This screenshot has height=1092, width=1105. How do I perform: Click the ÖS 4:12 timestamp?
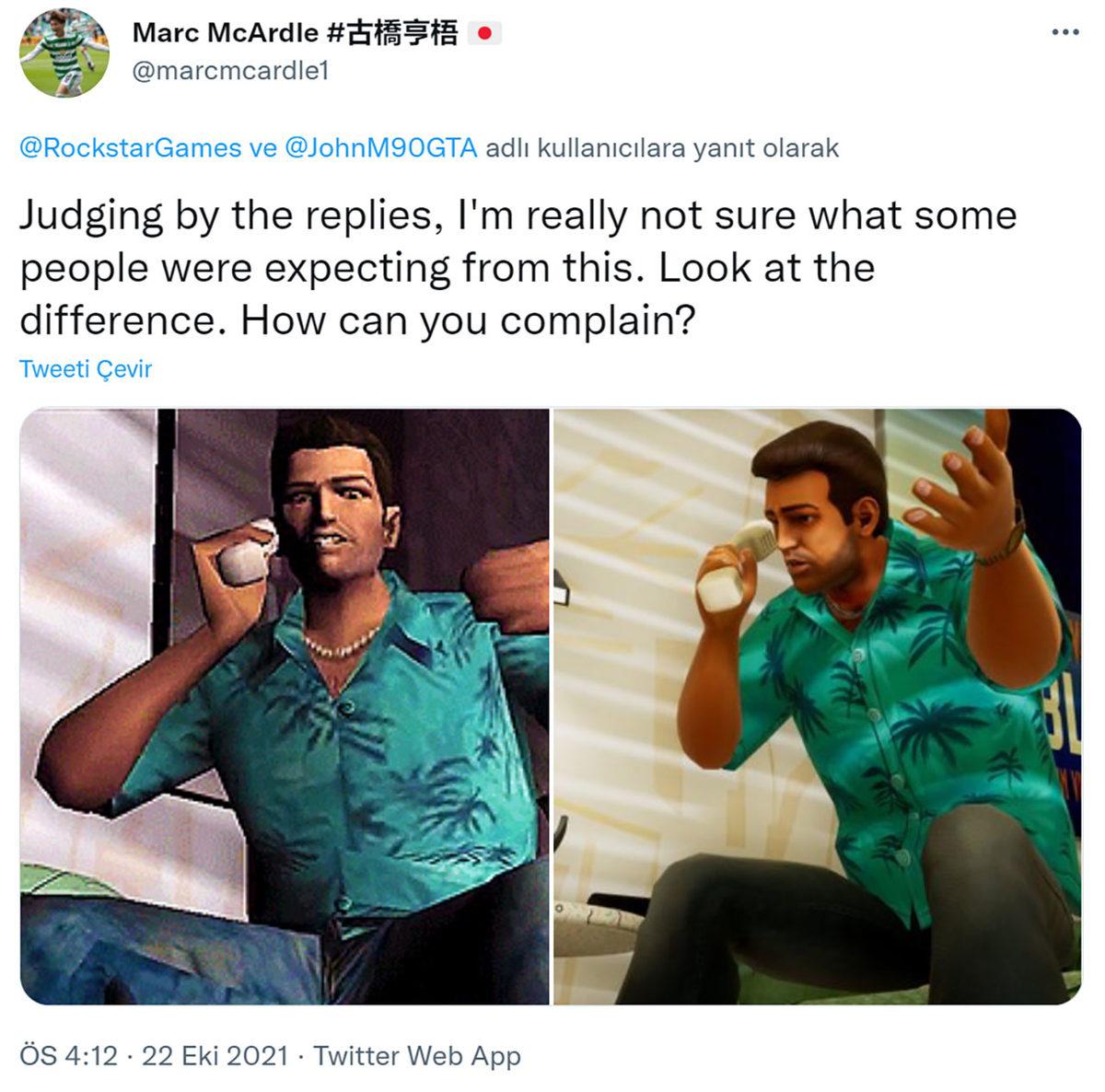(x=68, y=1055)
